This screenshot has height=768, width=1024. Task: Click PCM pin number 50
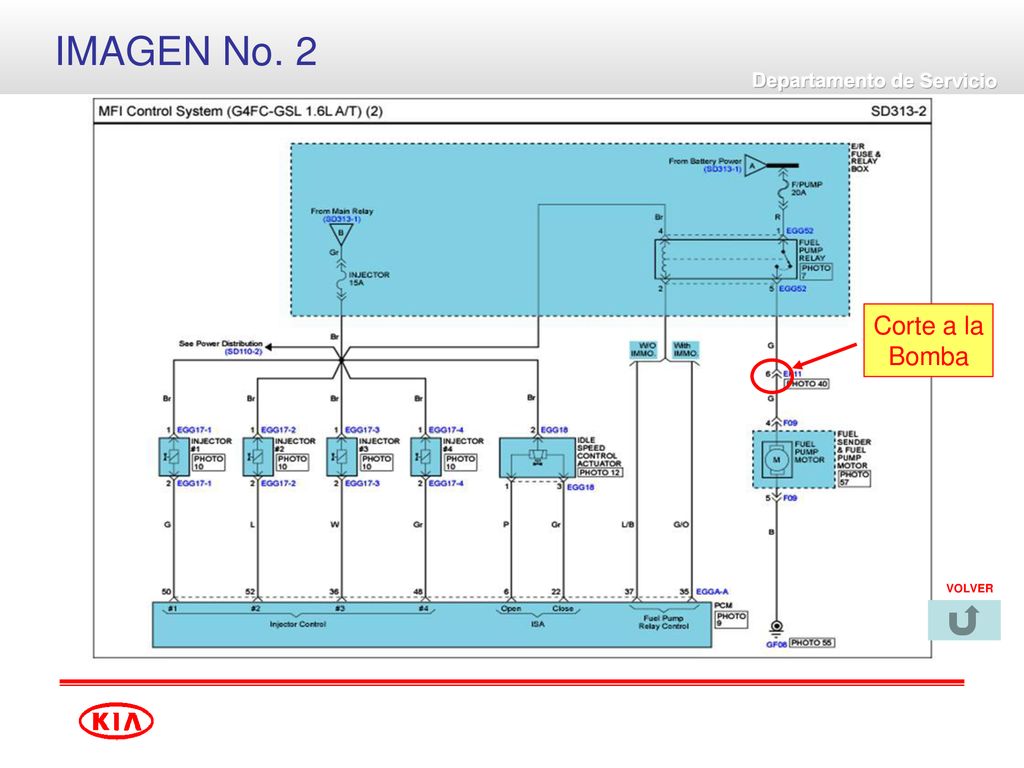(x=167, y=592)
